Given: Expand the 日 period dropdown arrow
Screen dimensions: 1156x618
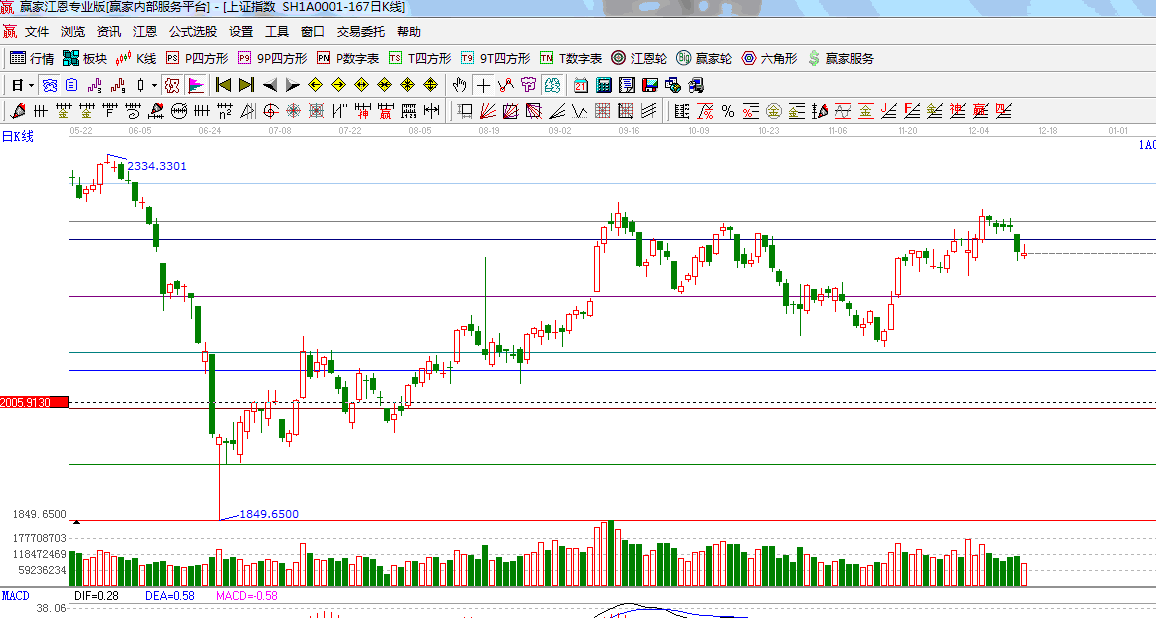Looking at the screenshot, I should (31, 85).
